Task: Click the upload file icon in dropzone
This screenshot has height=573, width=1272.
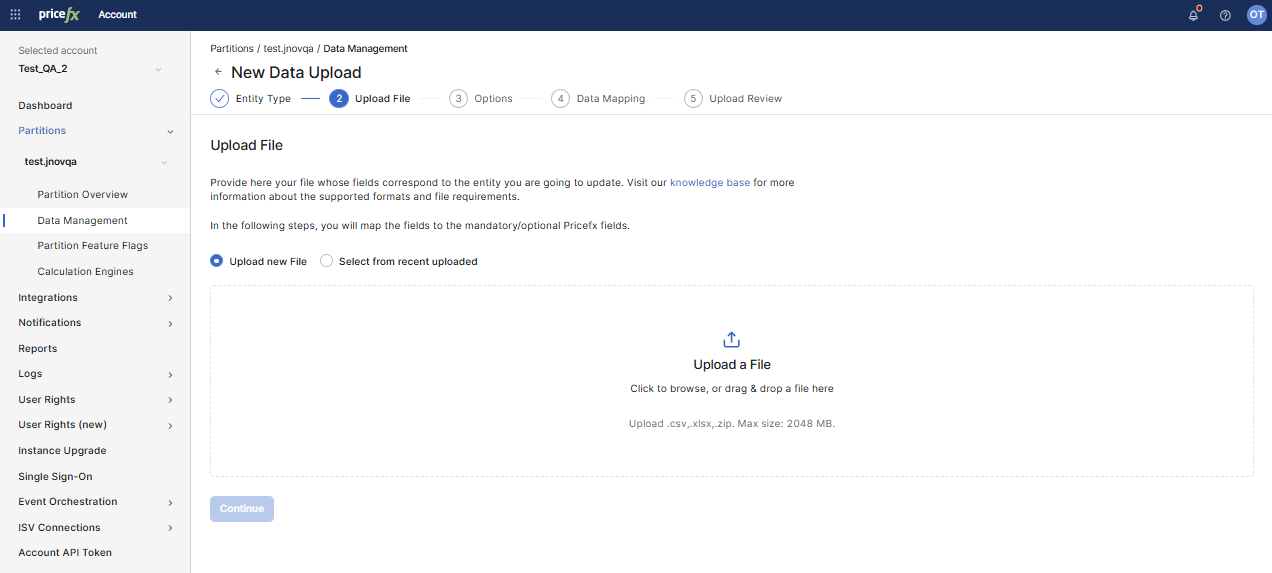Action: 731,340
